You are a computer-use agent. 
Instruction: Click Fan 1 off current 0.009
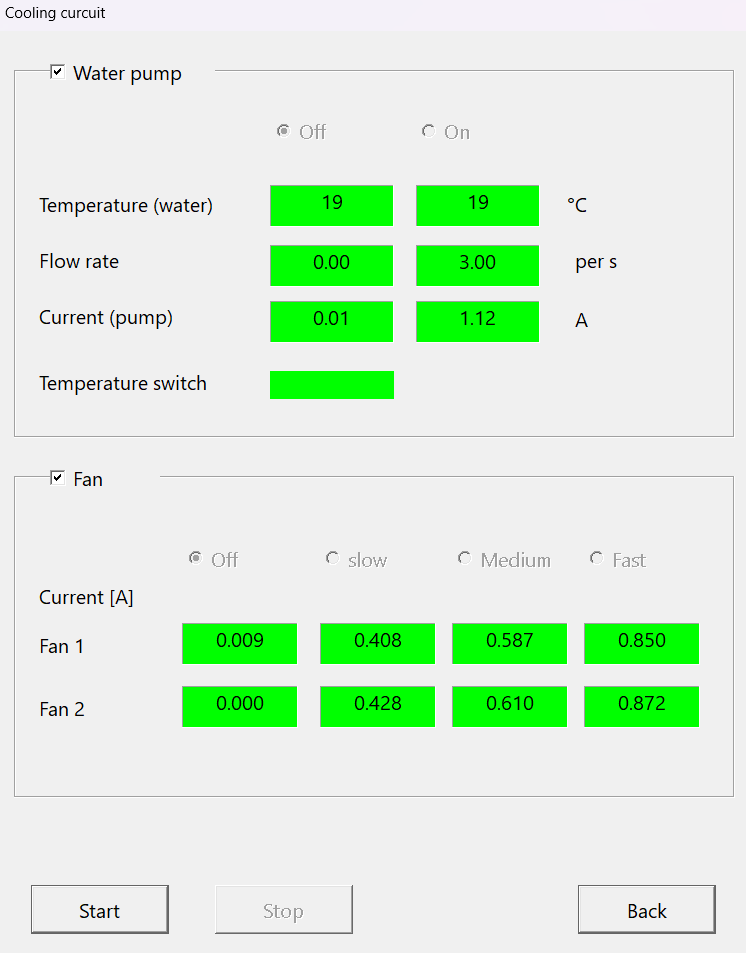(x=240, y=643)
